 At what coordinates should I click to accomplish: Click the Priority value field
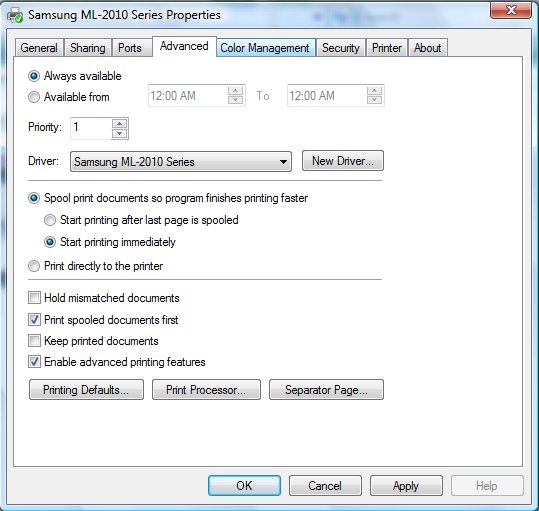coord(91,128)
